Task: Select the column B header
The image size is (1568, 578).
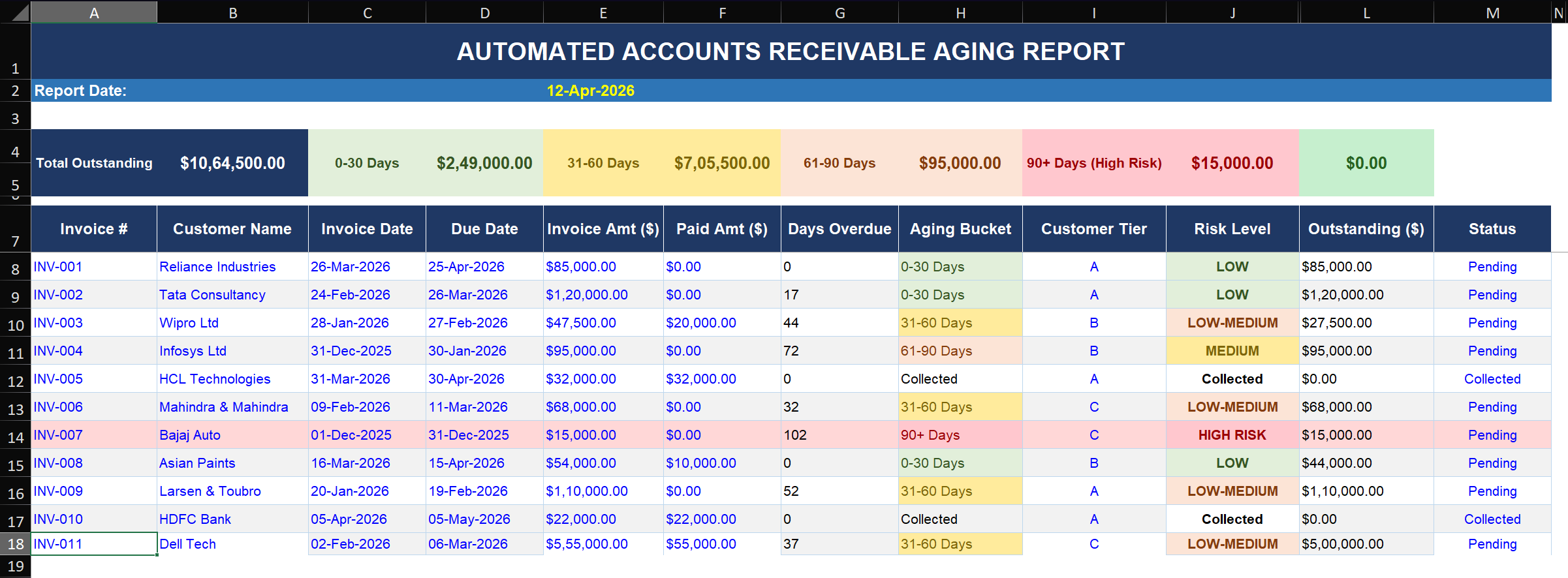Action: click(x=232, y=12)
